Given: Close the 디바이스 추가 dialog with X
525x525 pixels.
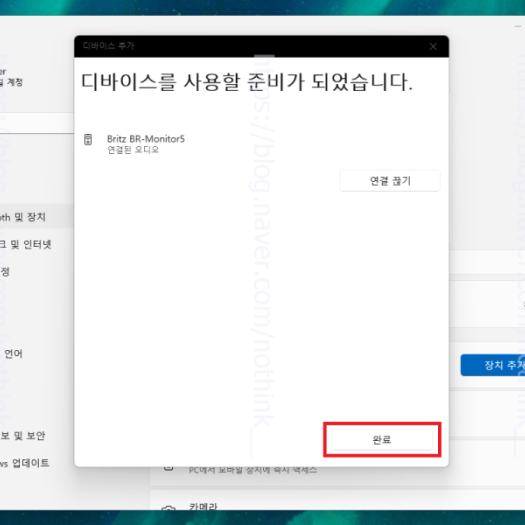Looking at the screenshot, I should [433, 47].
